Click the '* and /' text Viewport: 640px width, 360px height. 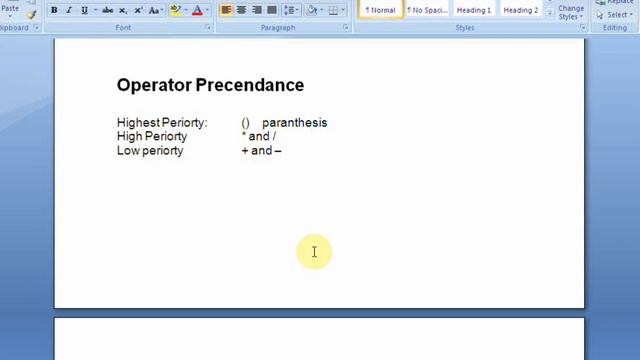[259, 136]
